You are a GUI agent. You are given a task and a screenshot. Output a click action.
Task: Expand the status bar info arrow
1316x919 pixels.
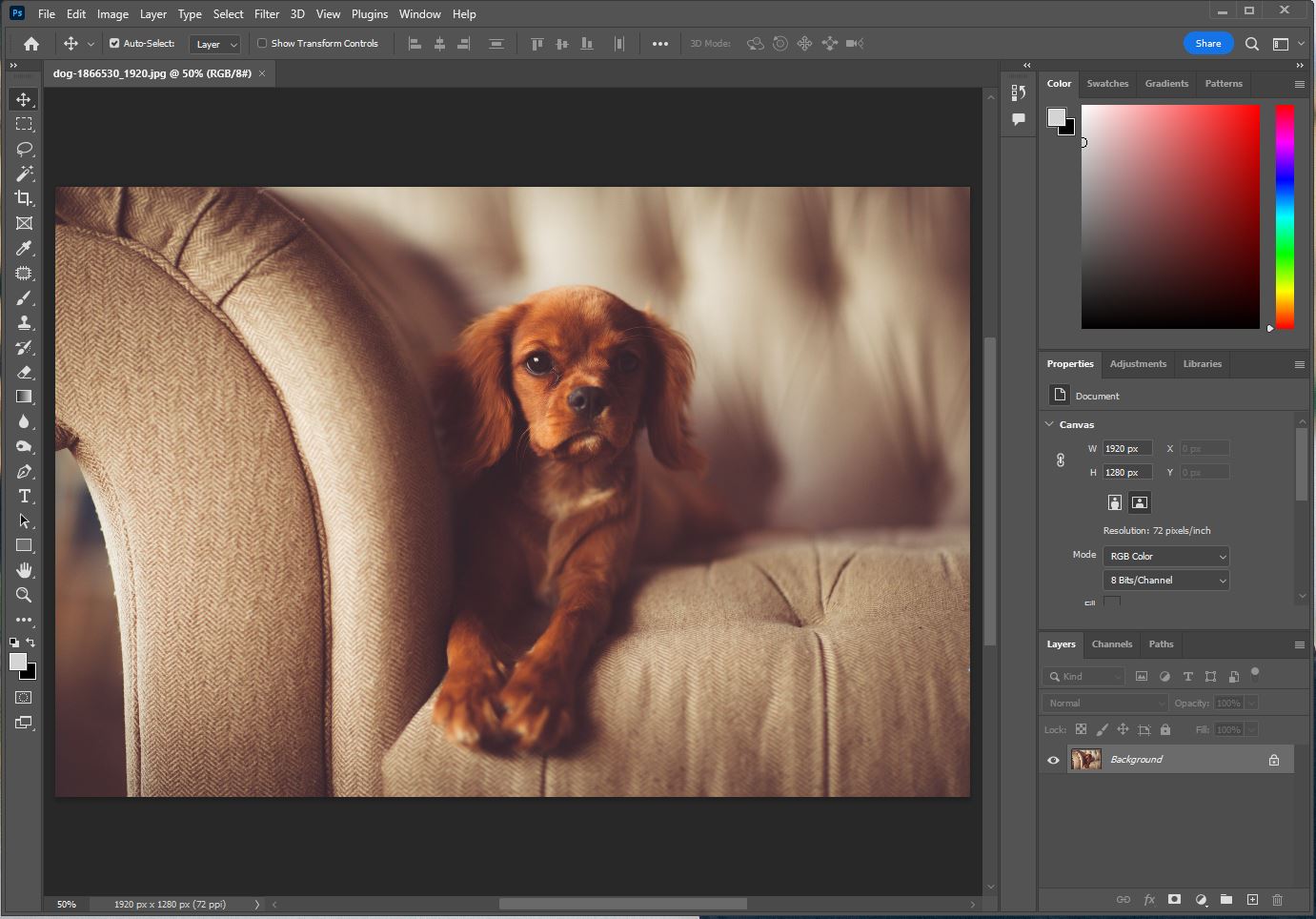(x=256, y=905)
